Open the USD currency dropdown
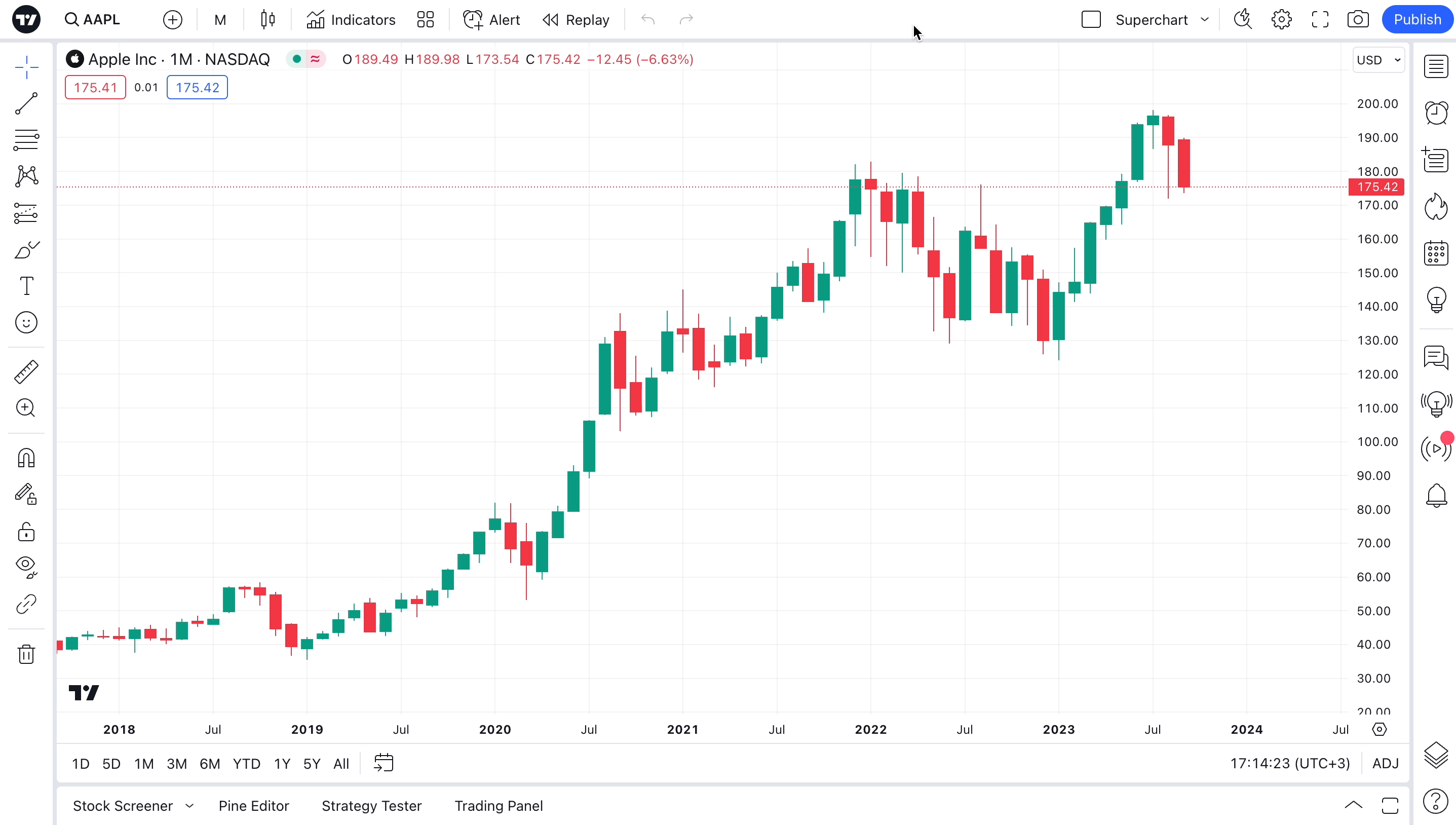 click(1378, 60)
